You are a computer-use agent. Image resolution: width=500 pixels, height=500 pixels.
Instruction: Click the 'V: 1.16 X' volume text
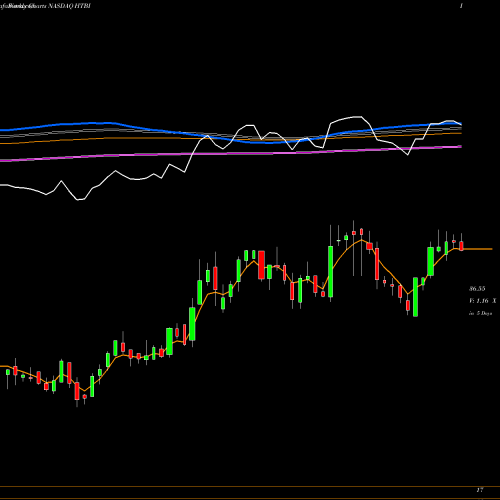click(483, 301)
